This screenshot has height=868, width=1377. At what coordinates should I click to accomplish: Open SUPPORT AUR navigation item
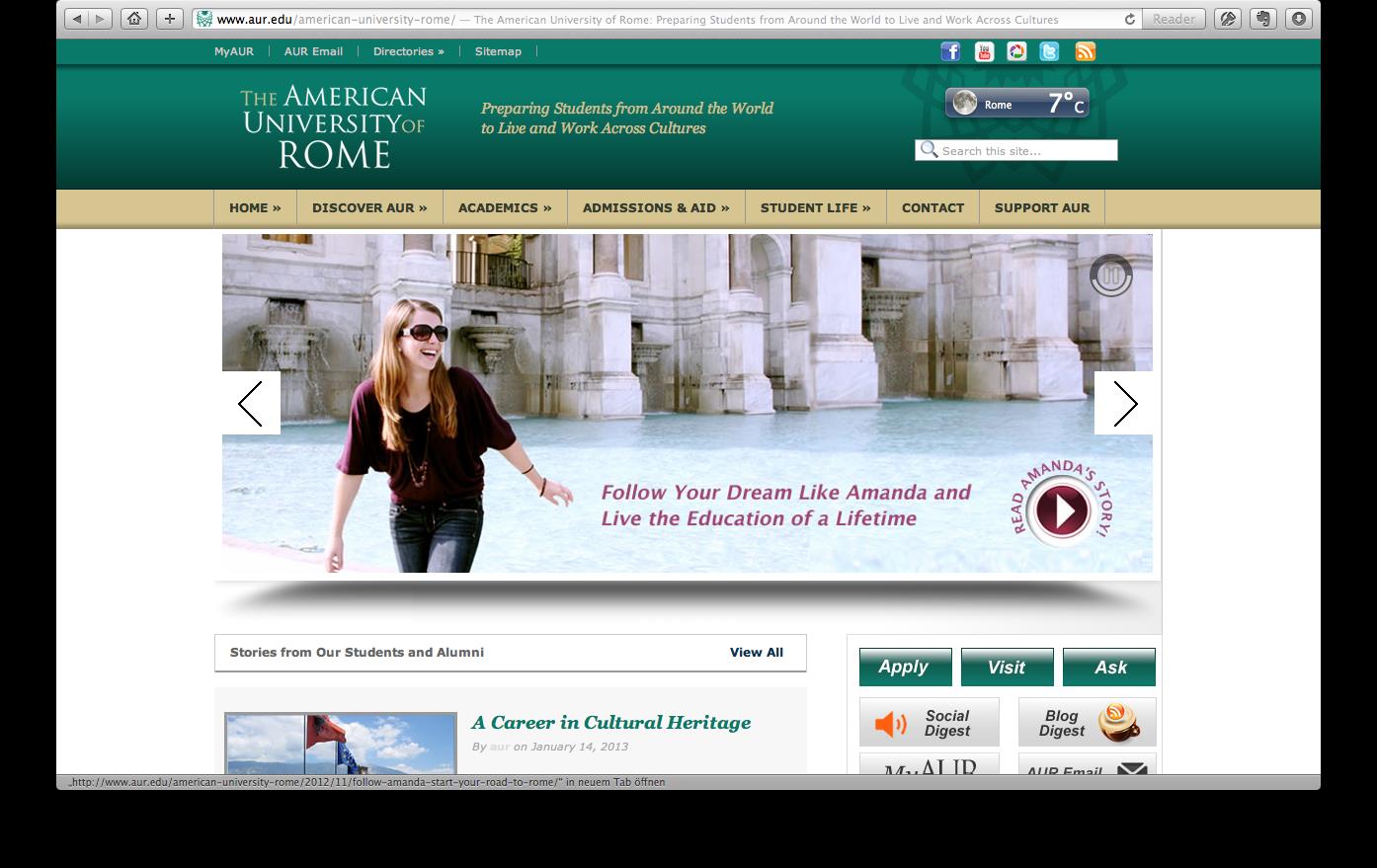coord(1042,208)
